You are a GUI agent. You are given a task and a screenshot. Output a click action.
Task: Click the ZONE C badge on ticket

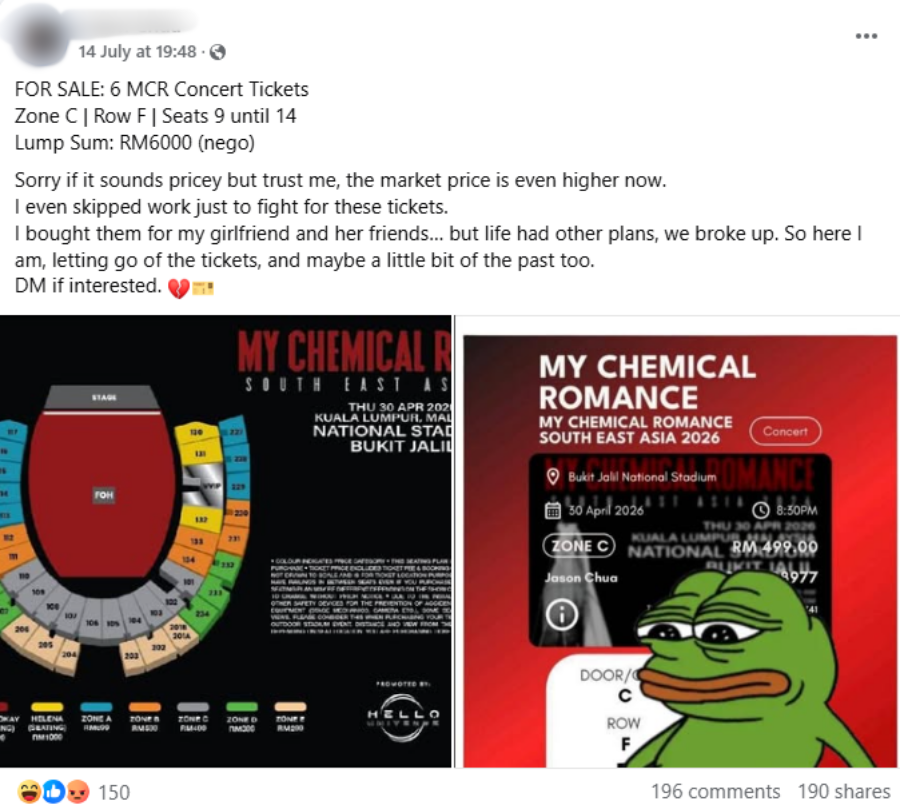(579, 545)
